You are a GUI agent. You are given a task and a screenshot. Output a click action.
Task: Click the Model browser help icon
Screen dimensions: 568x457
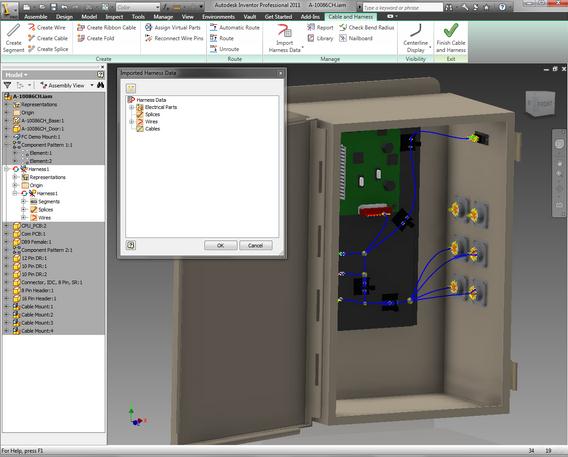100,75
